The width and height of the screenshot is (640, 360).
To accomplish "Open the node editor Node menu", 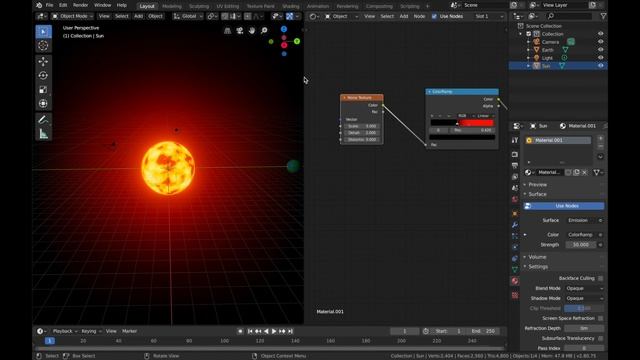I will (419, 16).
